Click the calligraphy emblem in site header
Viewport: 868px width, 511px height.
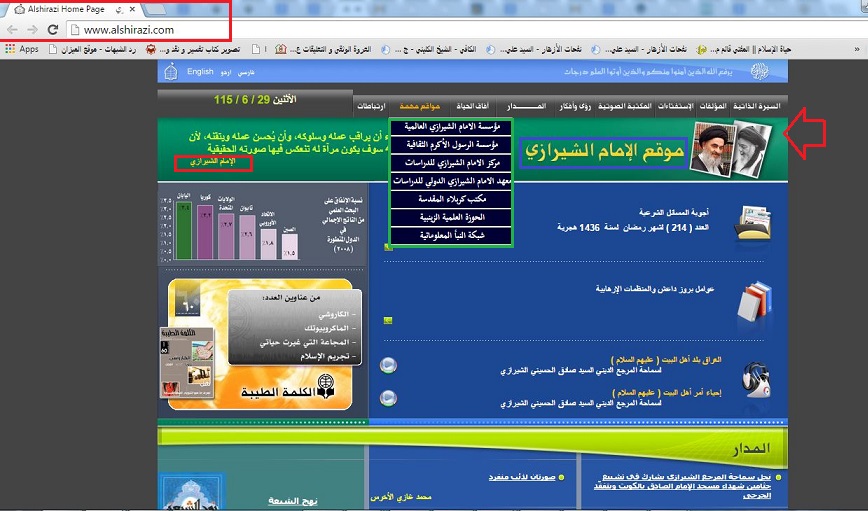tap(760, 72)
